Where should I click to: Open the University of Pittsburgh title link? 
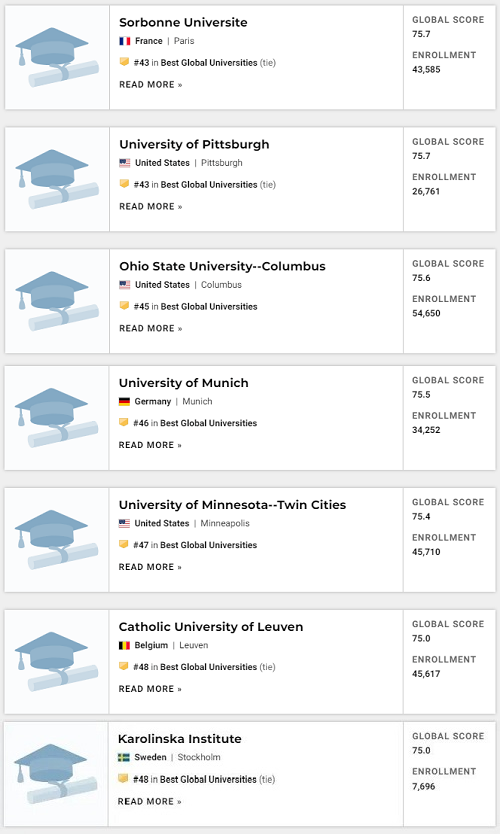click(x=194, y=144)
